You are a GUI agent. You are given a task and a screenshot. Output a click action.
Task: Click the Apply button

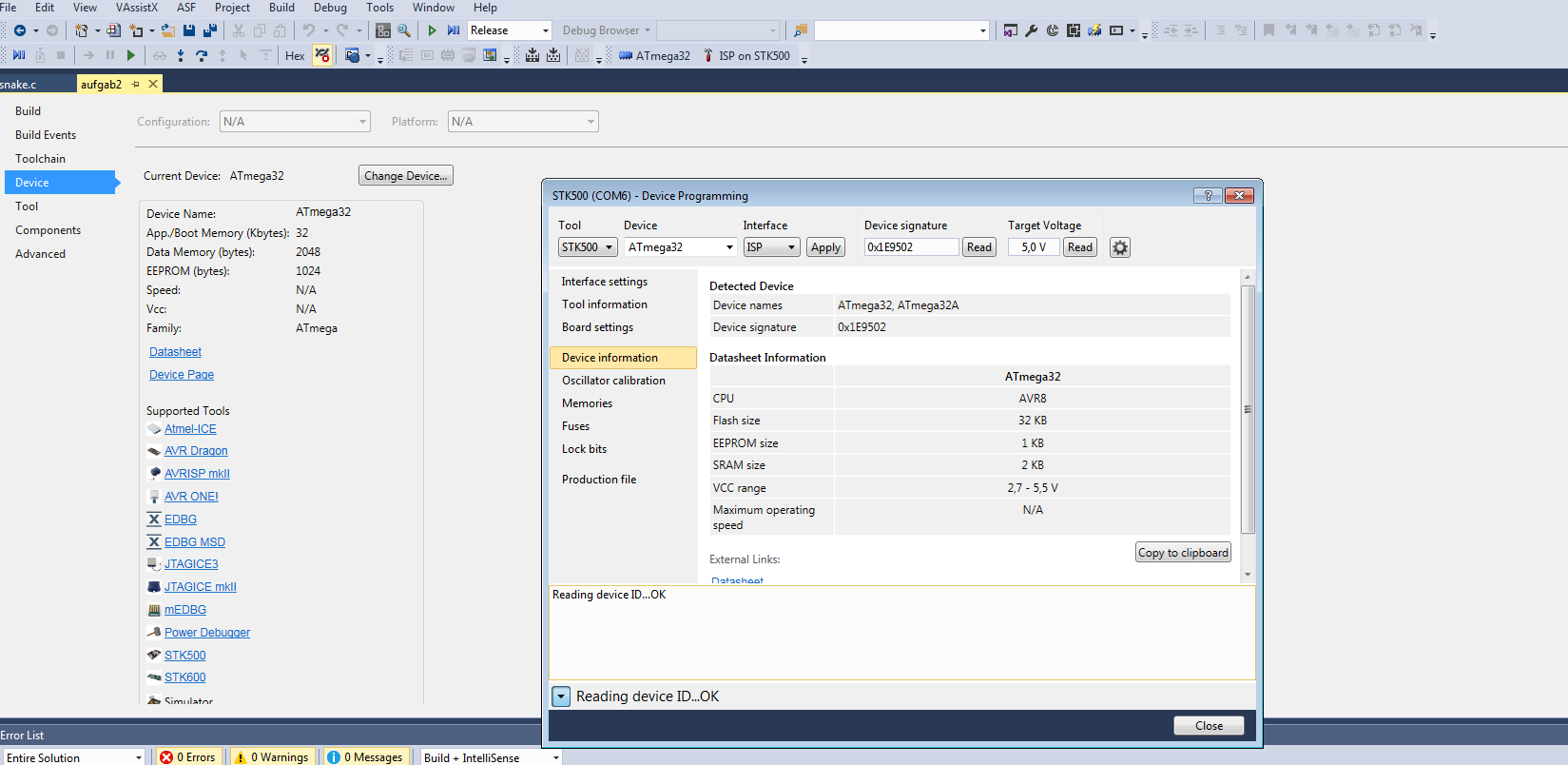point(825,247)
